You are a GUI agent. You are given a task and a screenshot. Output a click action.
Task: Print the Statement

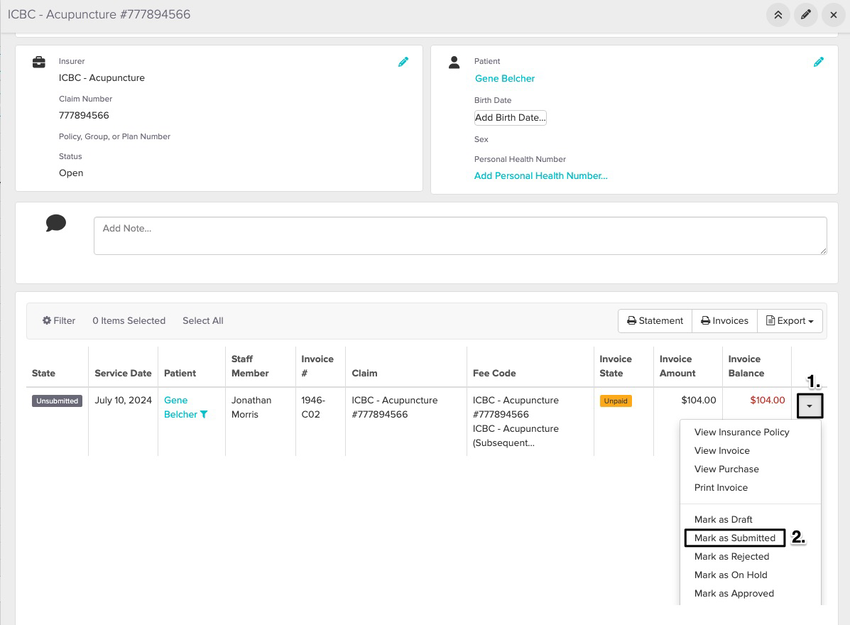coord(655,320)
